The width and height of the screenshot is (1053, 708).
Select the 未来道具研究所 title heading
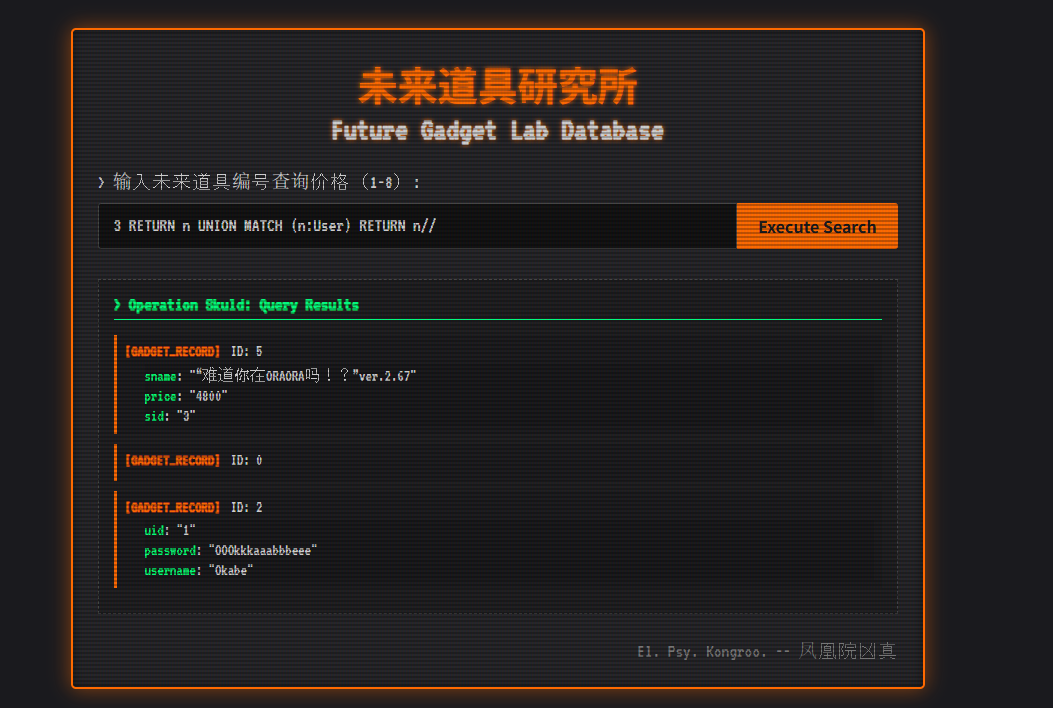coord(498,87)
